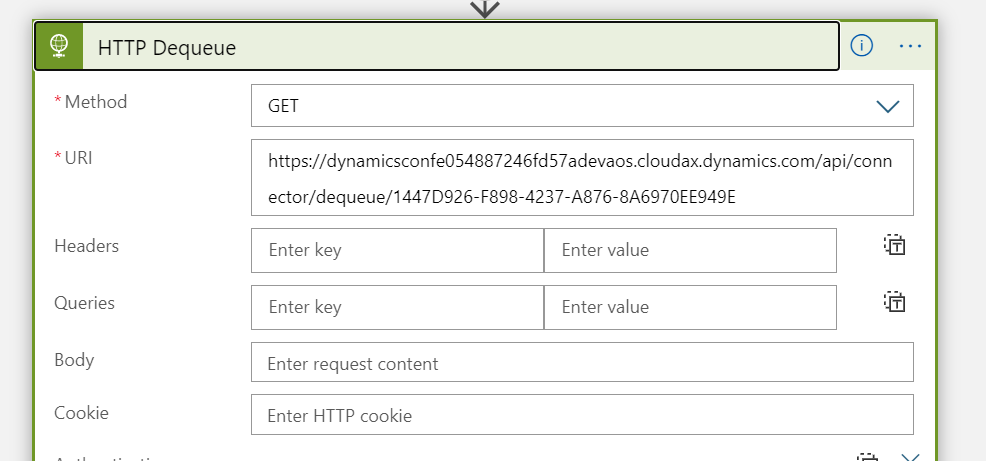
Task: Click the URI field label
Action: pyautogui.click(x=79, y=158)
